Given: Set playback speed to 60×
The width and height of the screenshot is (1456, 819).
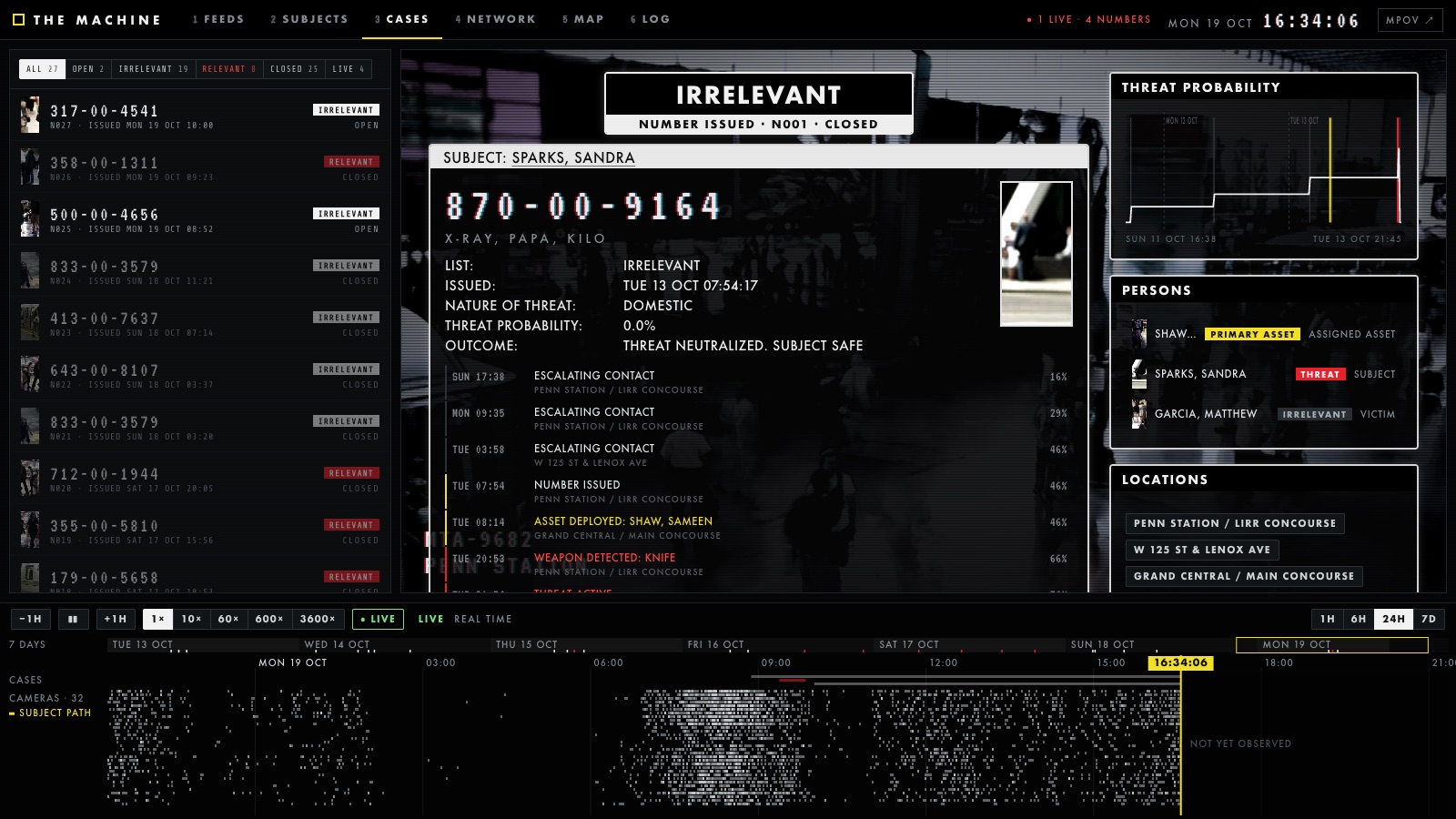Looking at the screenshot, I should click(x=228, y=619).
